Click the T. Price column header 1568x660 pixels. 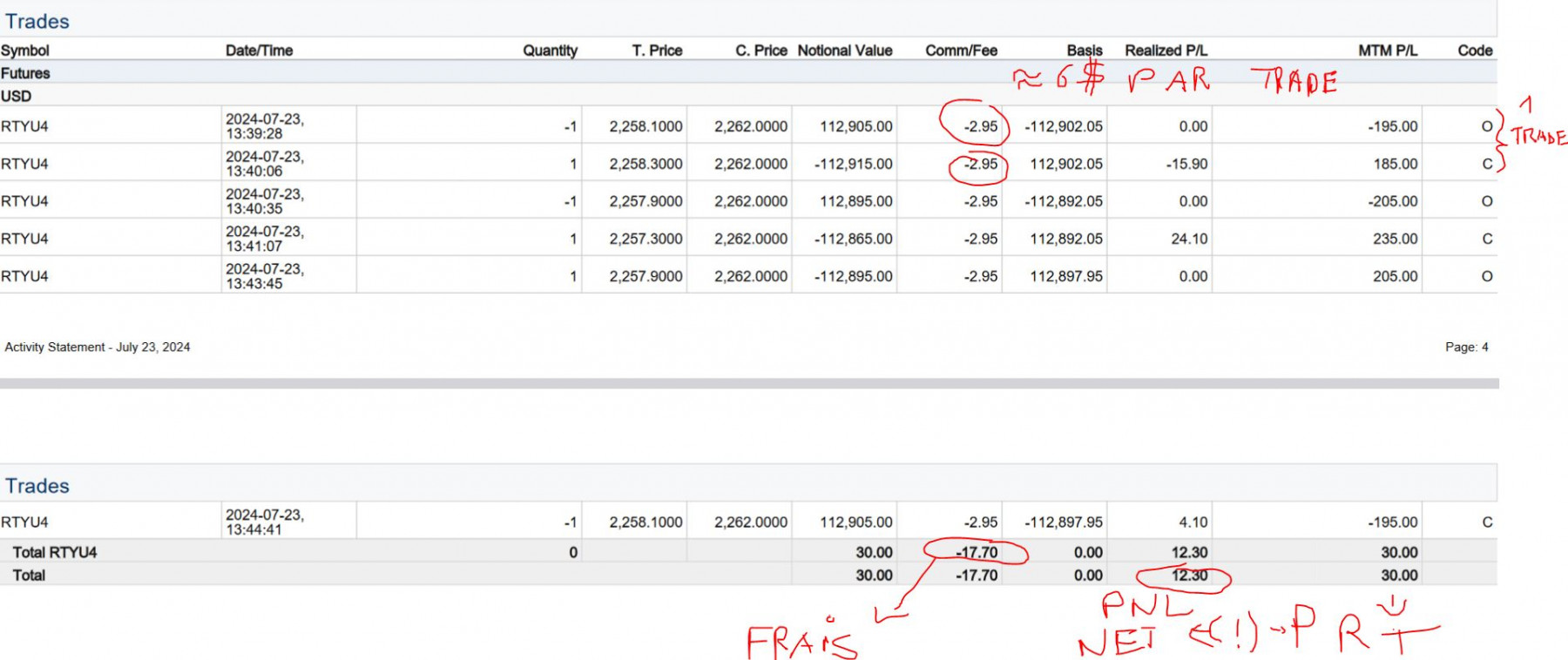coord(657,51)
